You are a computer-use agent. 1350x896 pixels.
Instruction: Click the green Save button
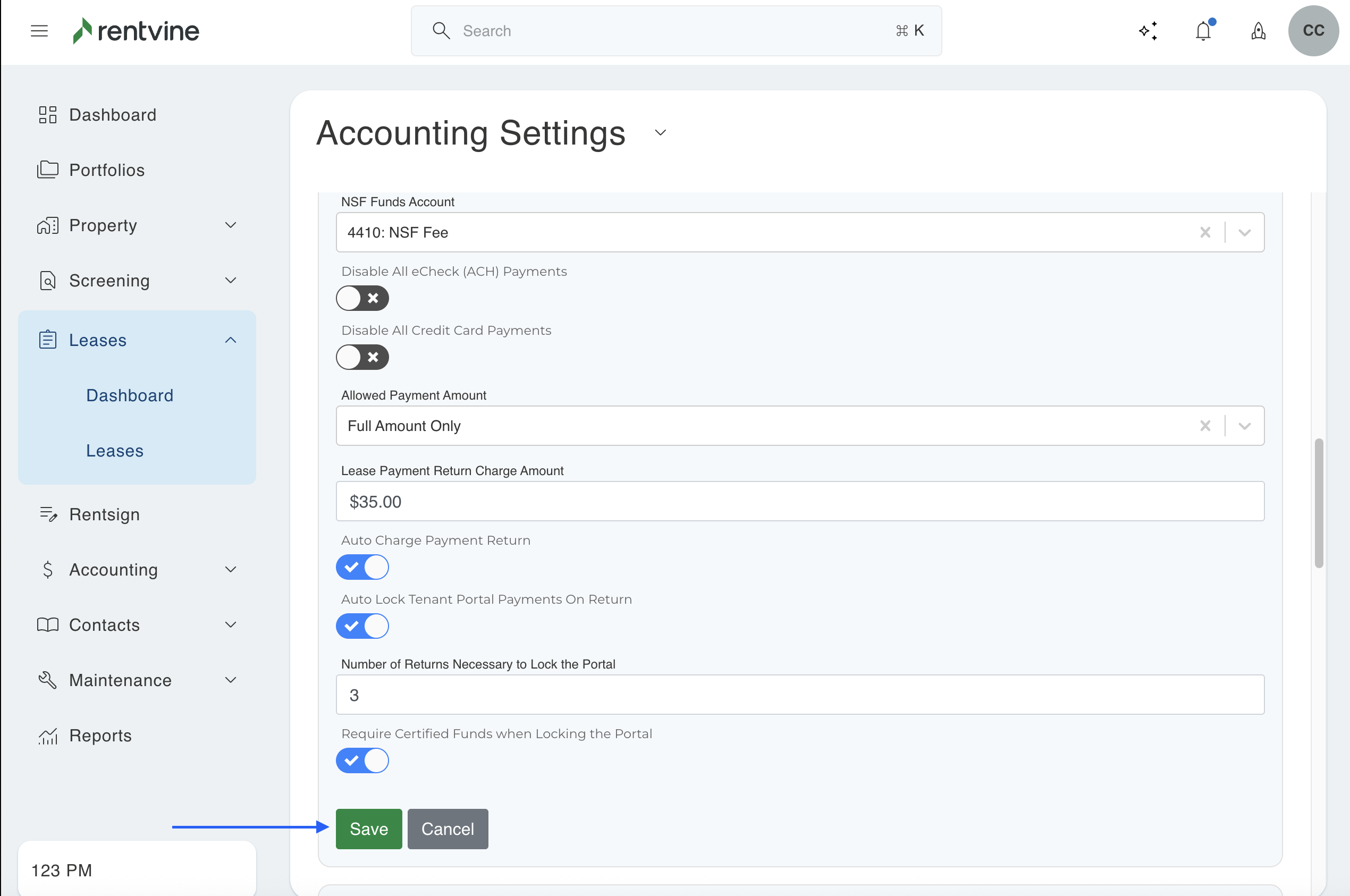(x=369, y=829)
